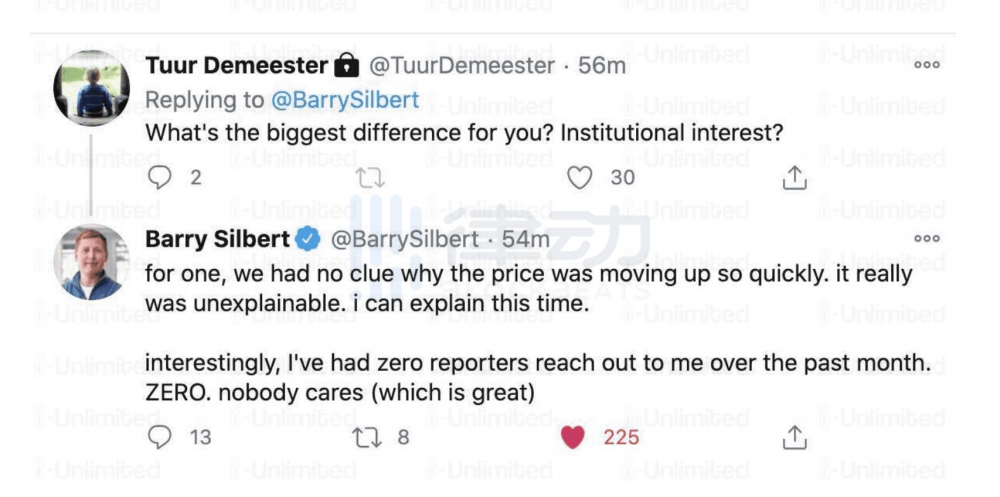
Task: Reply to Barry Silbert's tweet
Action: pos(160,437)
